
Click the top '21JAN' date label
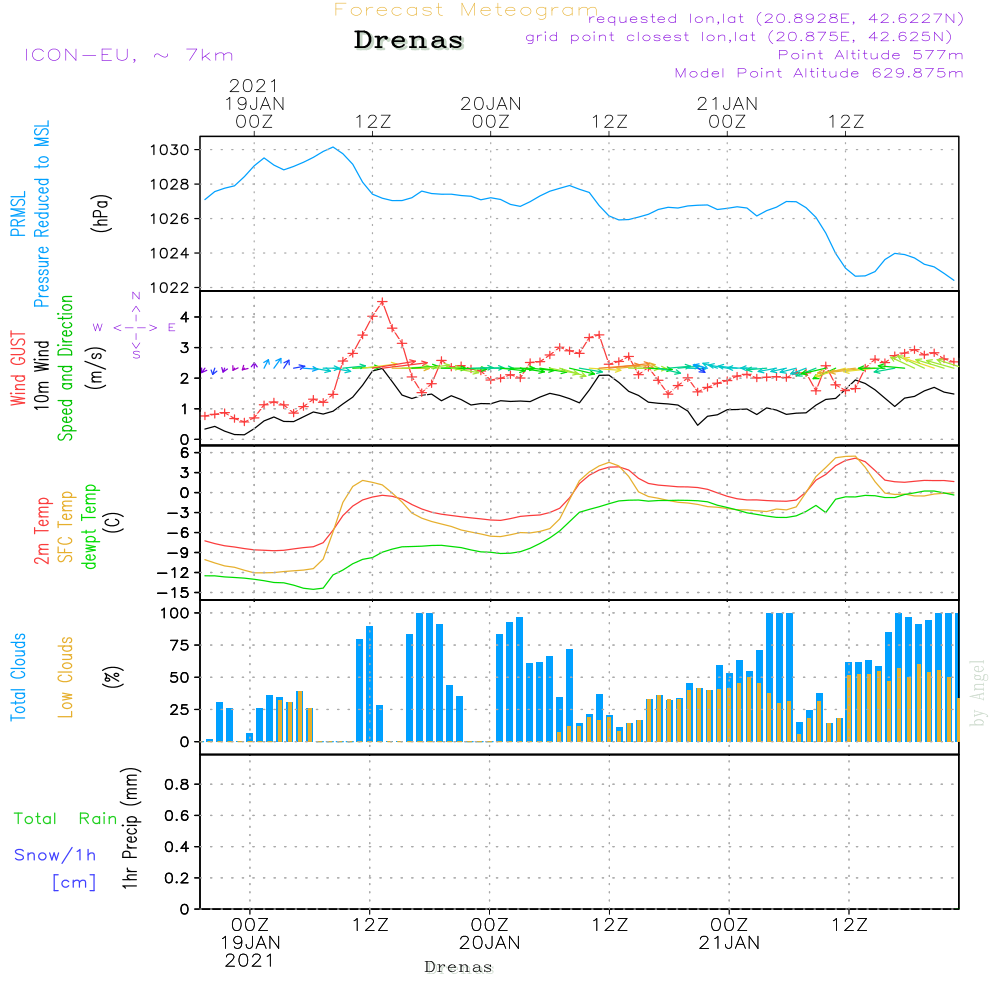727,104
